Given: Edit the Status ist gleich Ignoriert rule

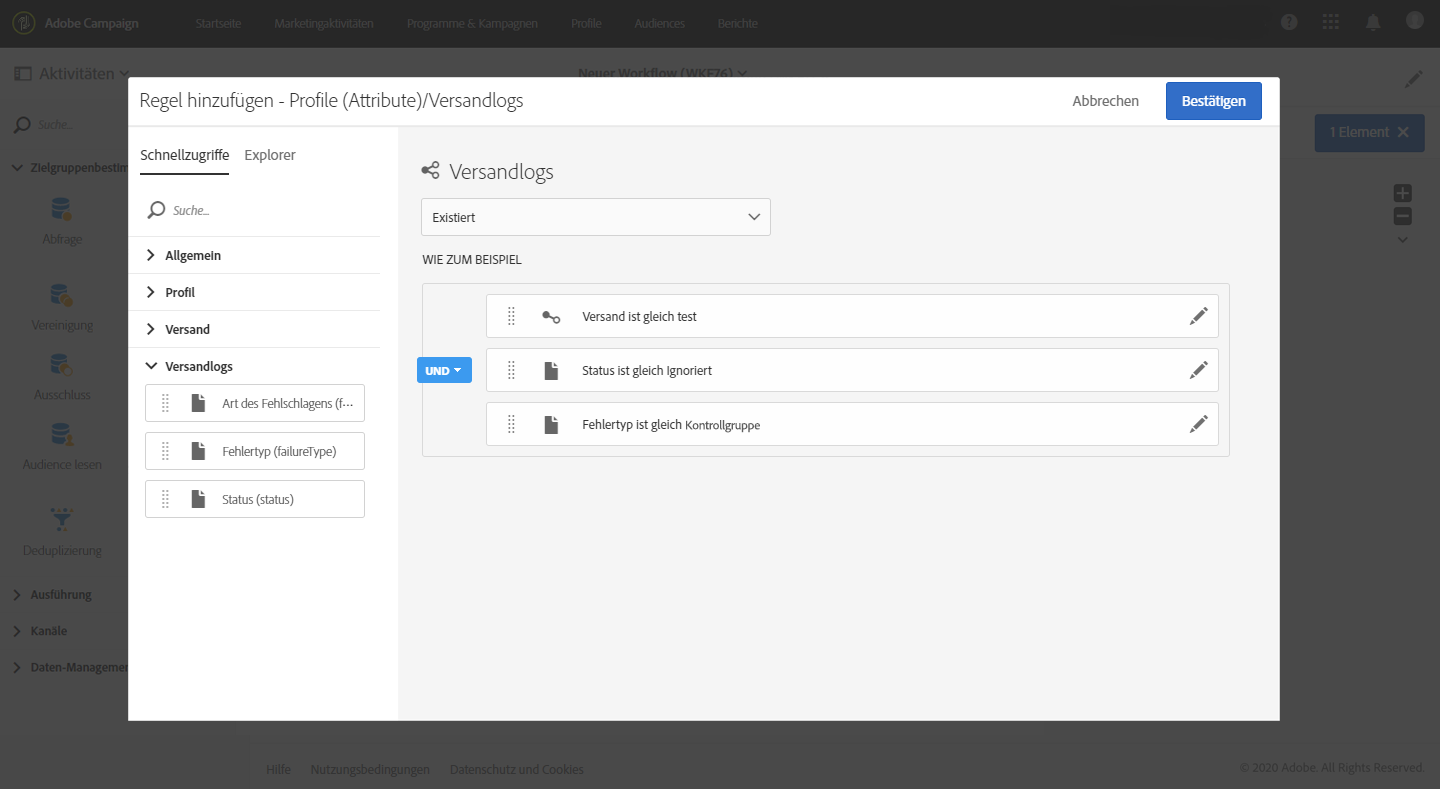Looking at the screenshot, I should (x=1198, y=370).
